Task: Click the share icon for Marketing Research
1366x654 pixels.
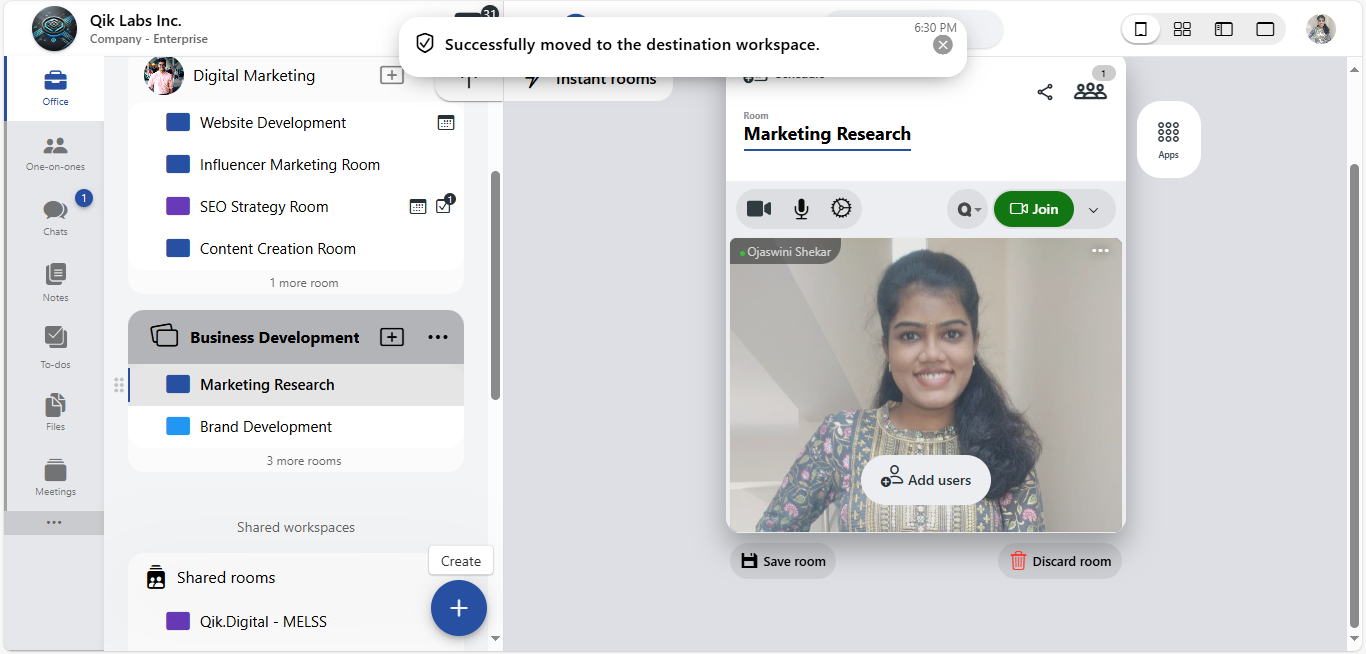Action: (x=1044, y=92)
